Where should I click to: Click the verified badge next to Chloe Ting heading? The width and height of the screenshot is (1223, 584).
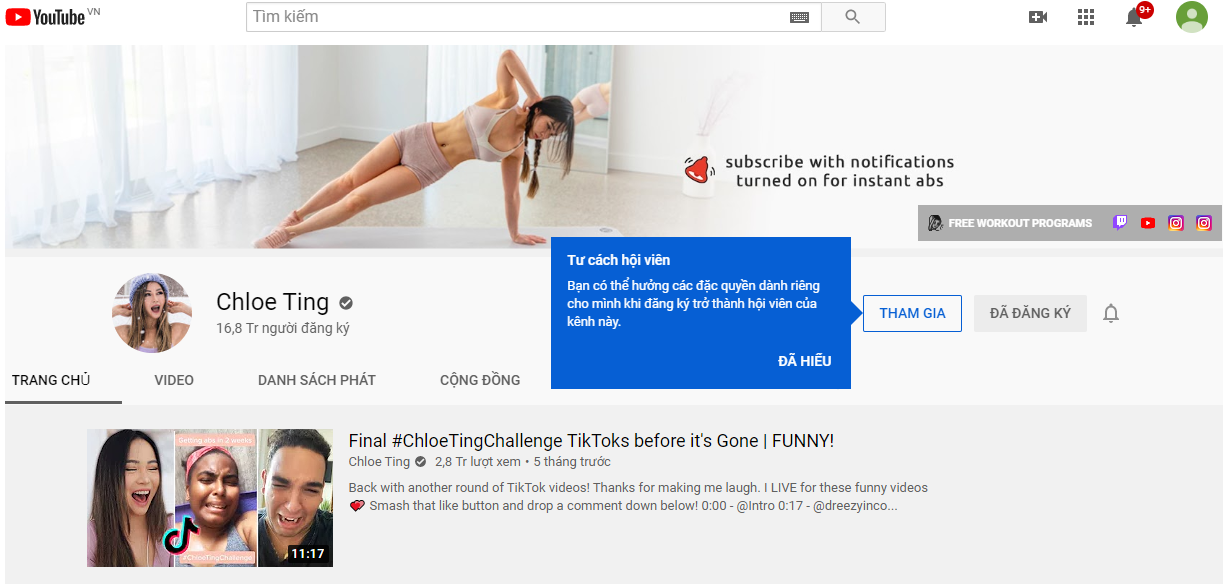346,303
